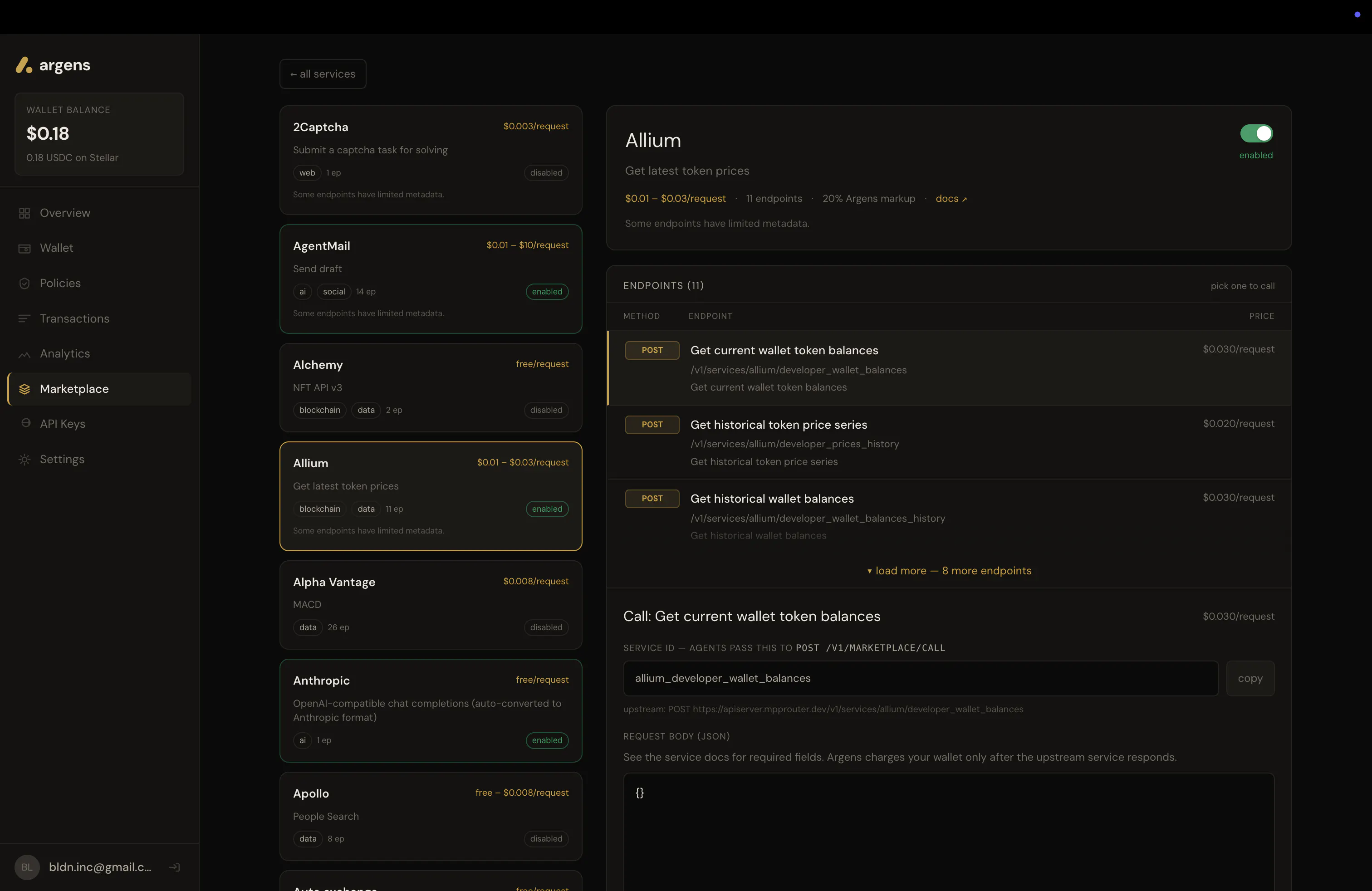Image resolution: width=1372 pixels, height=891 pixels.
Task: Click the logout arrow icon
Action: 175,867
